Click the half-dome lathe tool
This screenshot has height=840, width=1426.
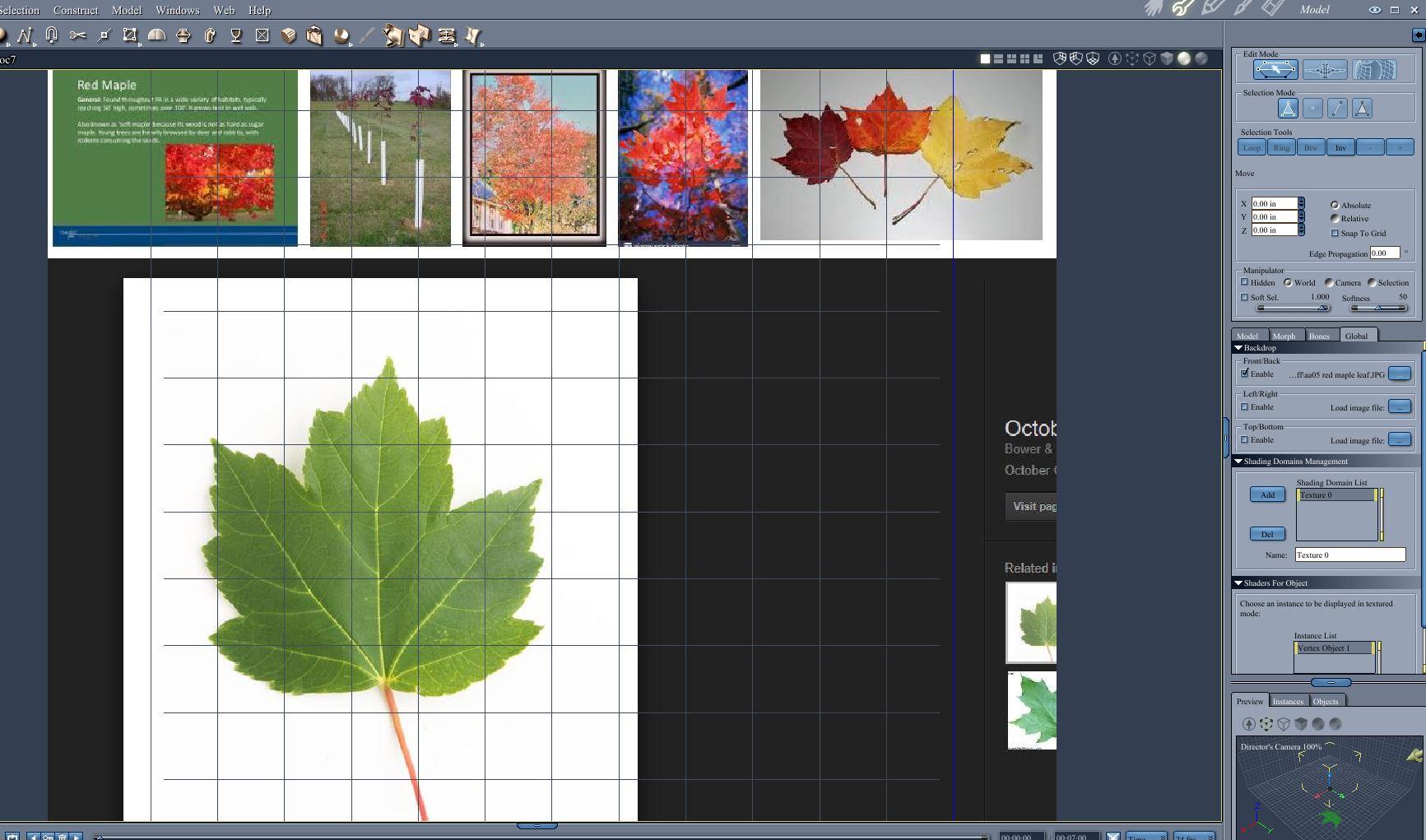pos(156,35)
